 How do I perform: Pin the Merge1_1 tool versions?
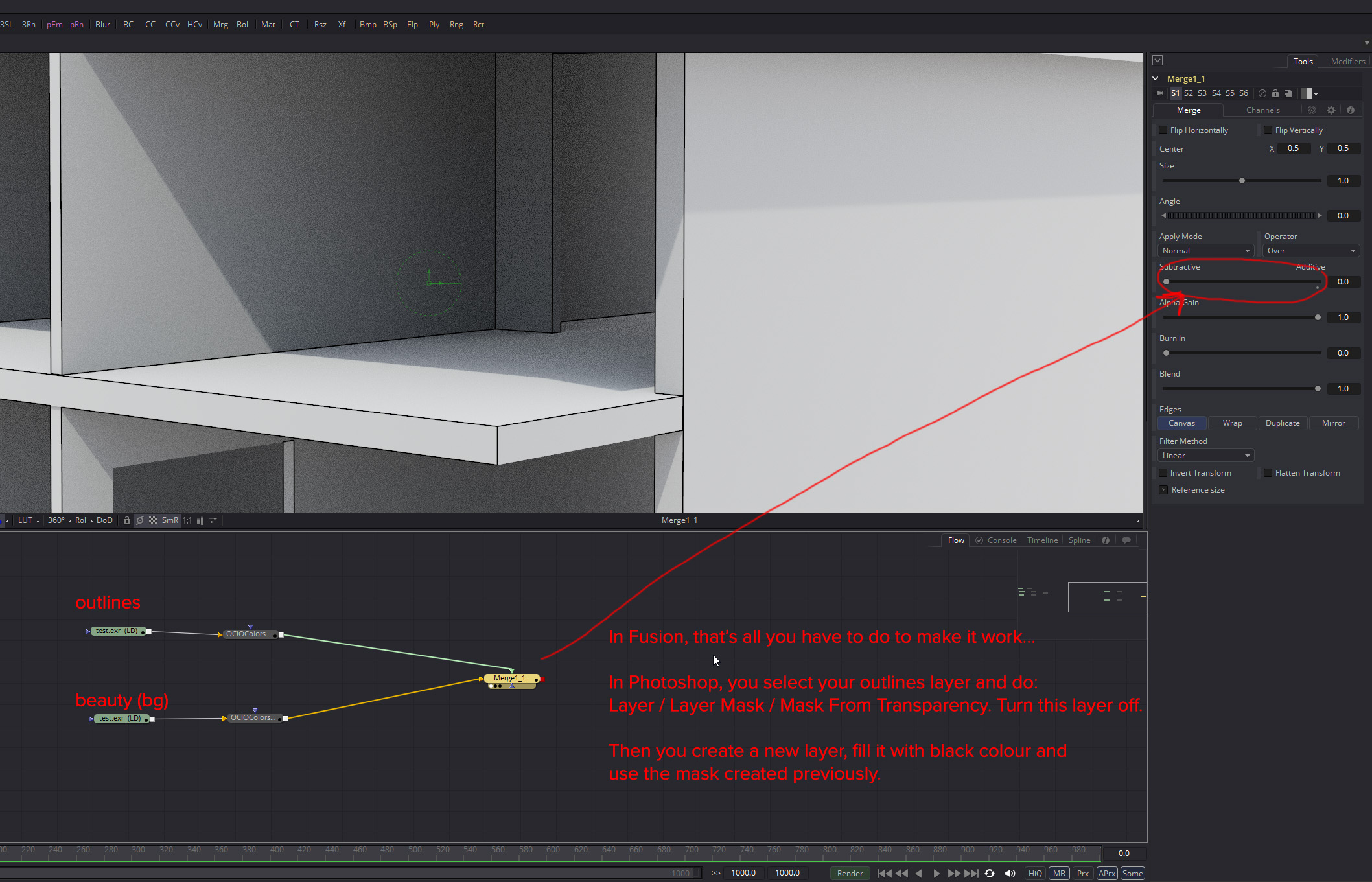pyautogui.click(x=1159, y=93)
